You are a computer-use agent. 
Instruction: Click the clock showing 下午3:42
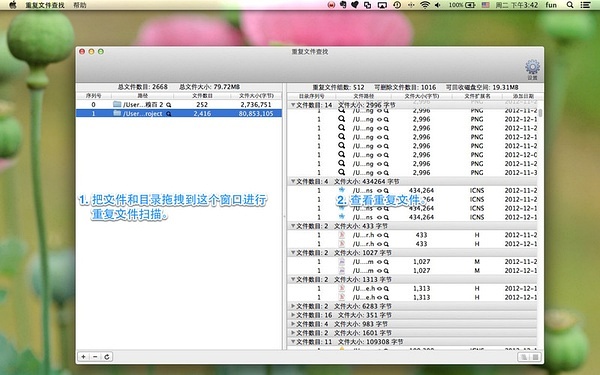[x=517, y=5]
